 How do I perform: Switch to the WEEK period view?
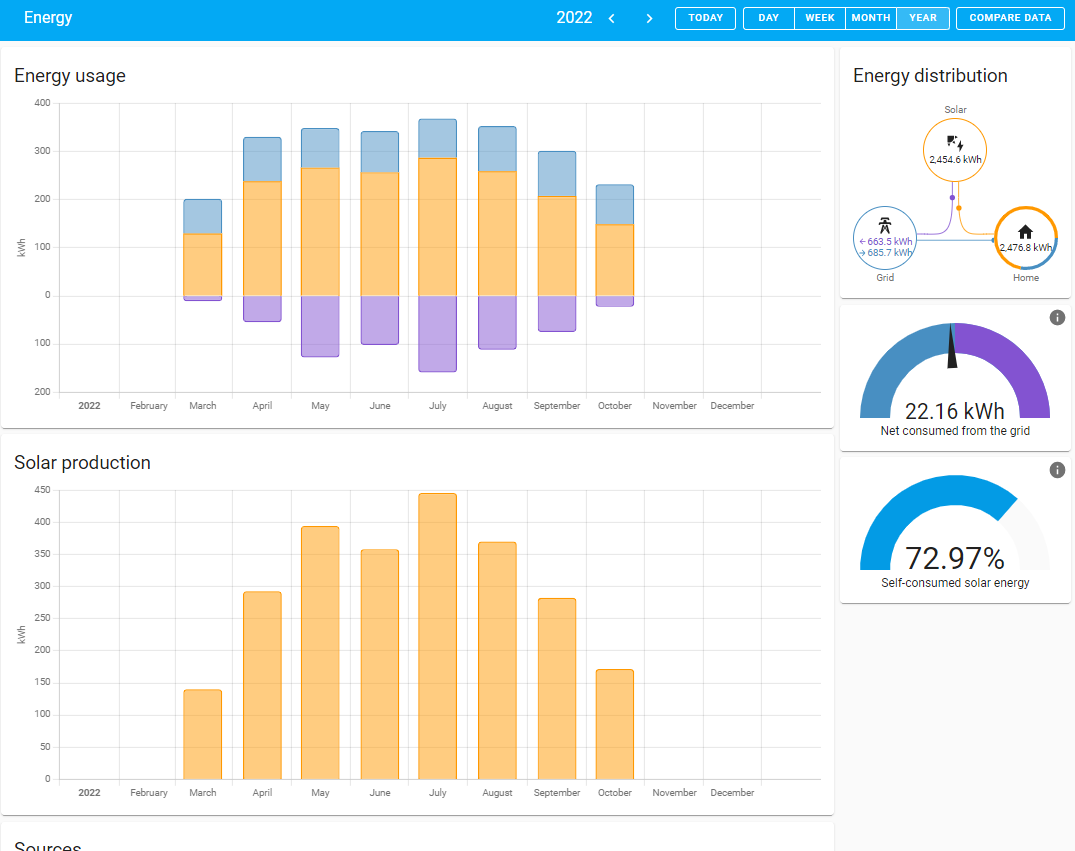[820, 18]
